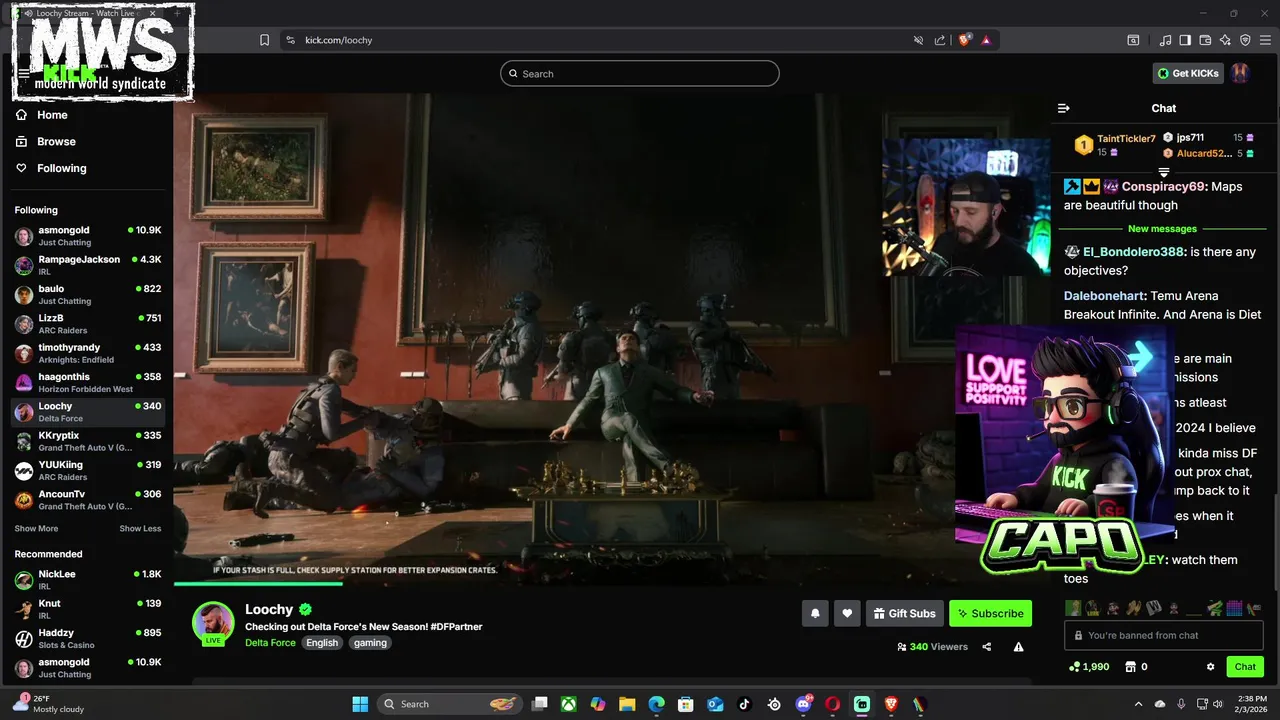The width and height of the screenshot is (1280, 720).
Task: Open Windows Start menu
Action: 360,704
